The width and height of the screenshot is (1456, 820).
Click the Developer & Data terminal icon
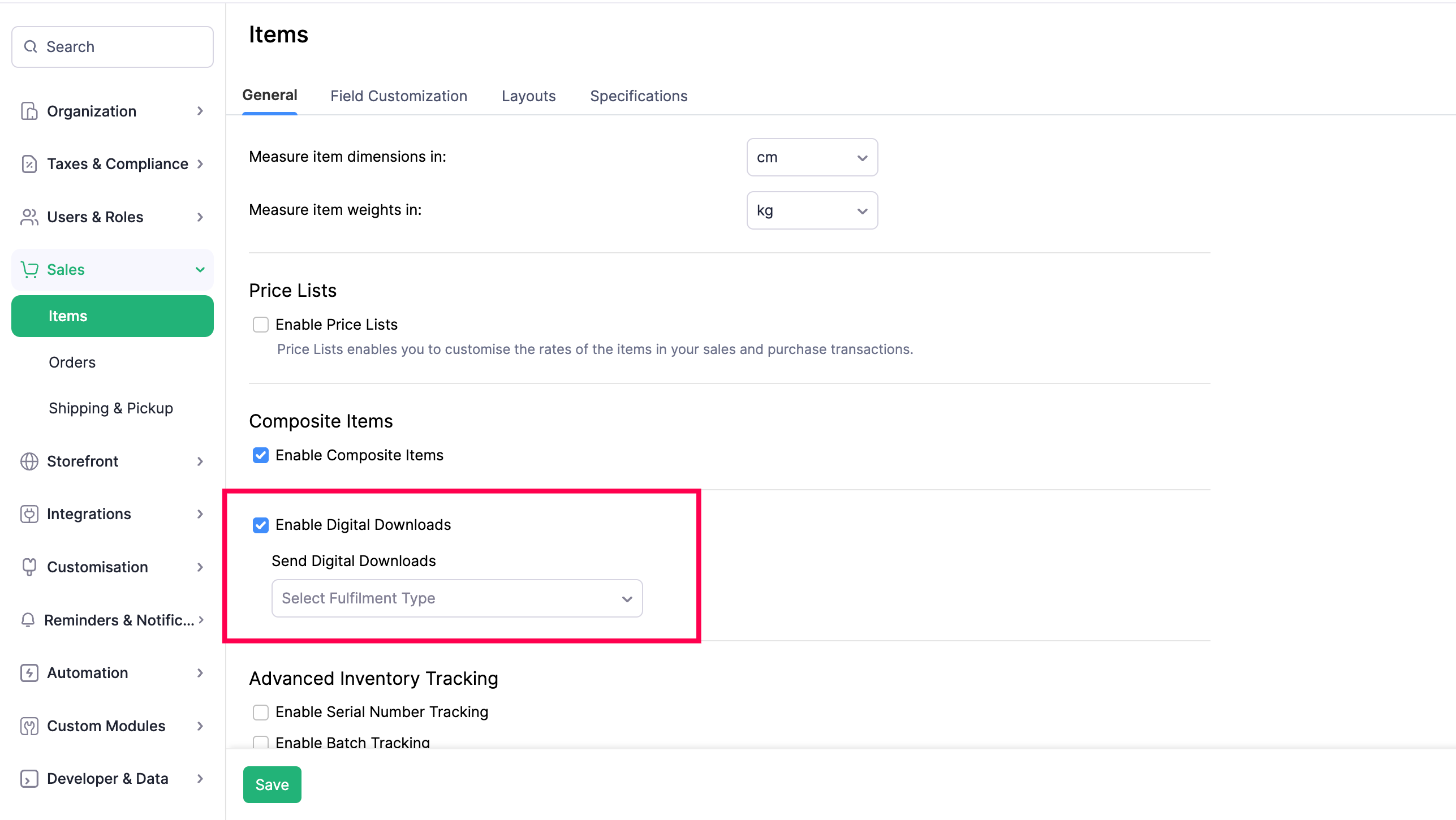29,779
